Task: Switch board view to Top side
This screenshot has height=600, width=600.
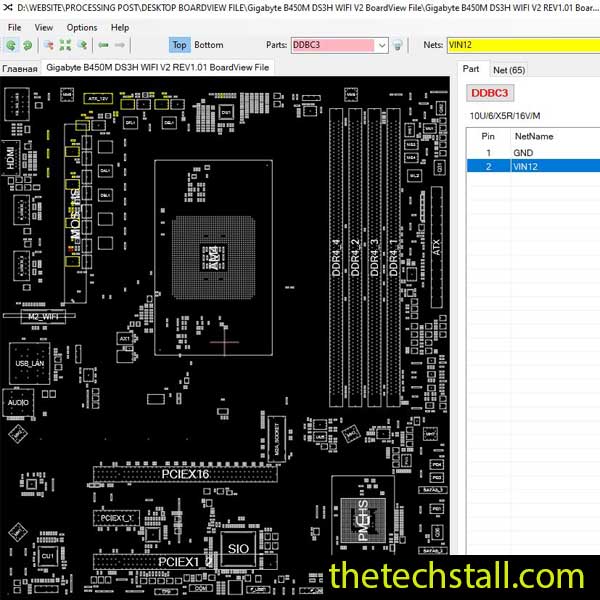Action: pos(179,45)
